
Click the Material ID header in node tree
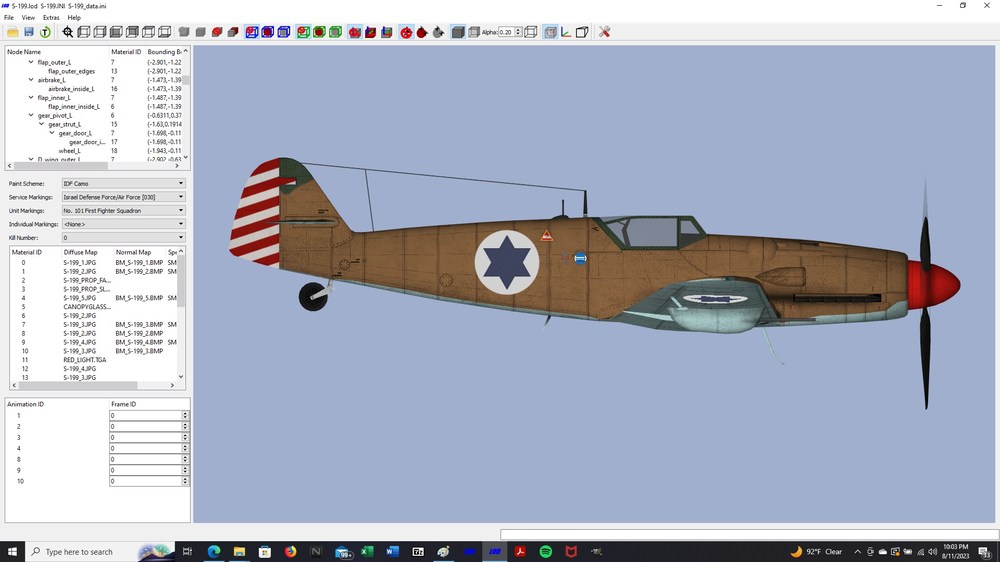[x=126, y=52]
